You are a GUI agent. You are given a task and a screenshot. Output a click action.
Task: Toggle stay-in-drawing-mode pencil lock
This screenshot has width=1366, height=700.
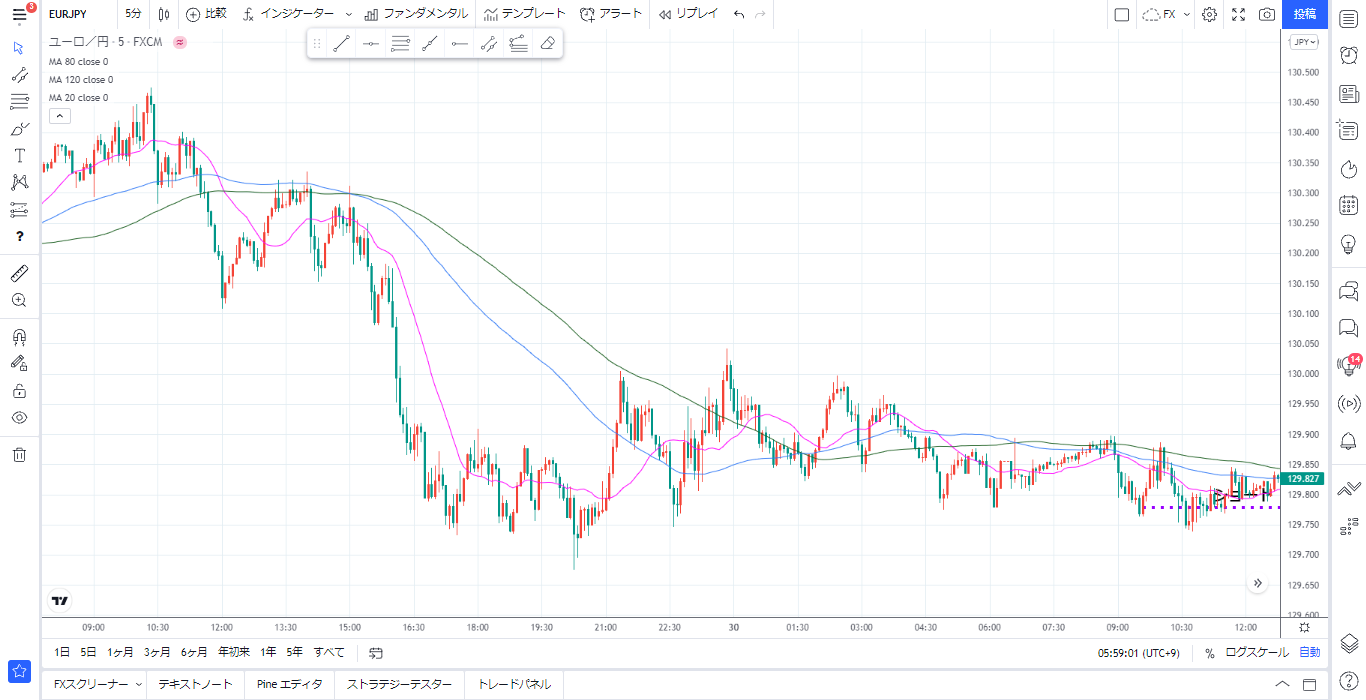(19, 363)
